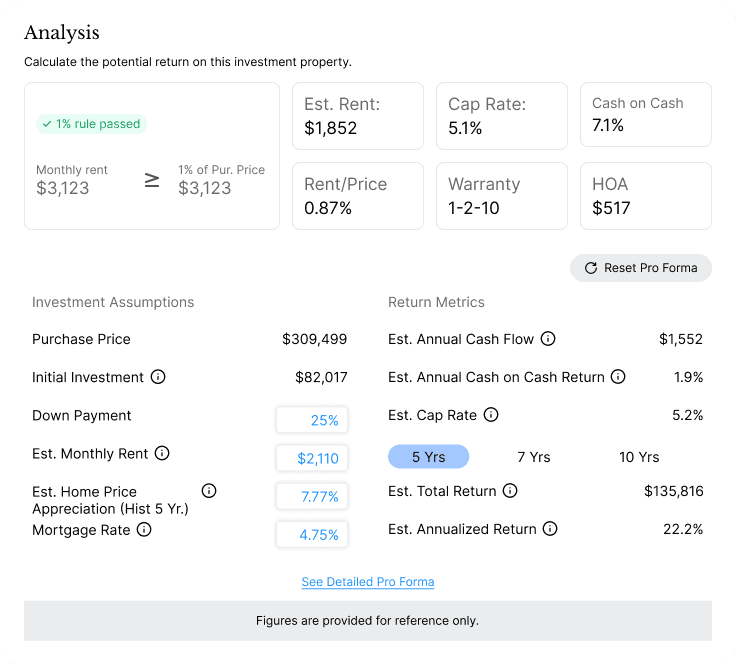Click info icon beside Est. Monthly Rent
The image size is (736, 665).
[x=162, y=453]
